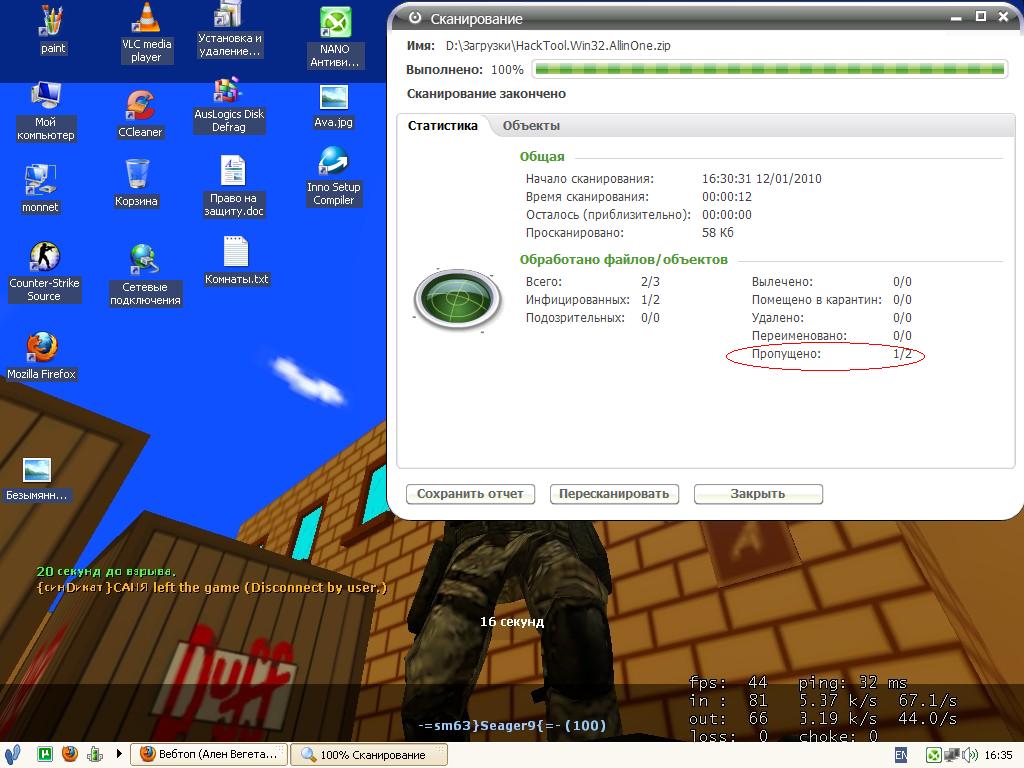Click the Firefox quick launch icon in the taskbar
Screen dimensions: 1024x768
[x=70, y=754]
